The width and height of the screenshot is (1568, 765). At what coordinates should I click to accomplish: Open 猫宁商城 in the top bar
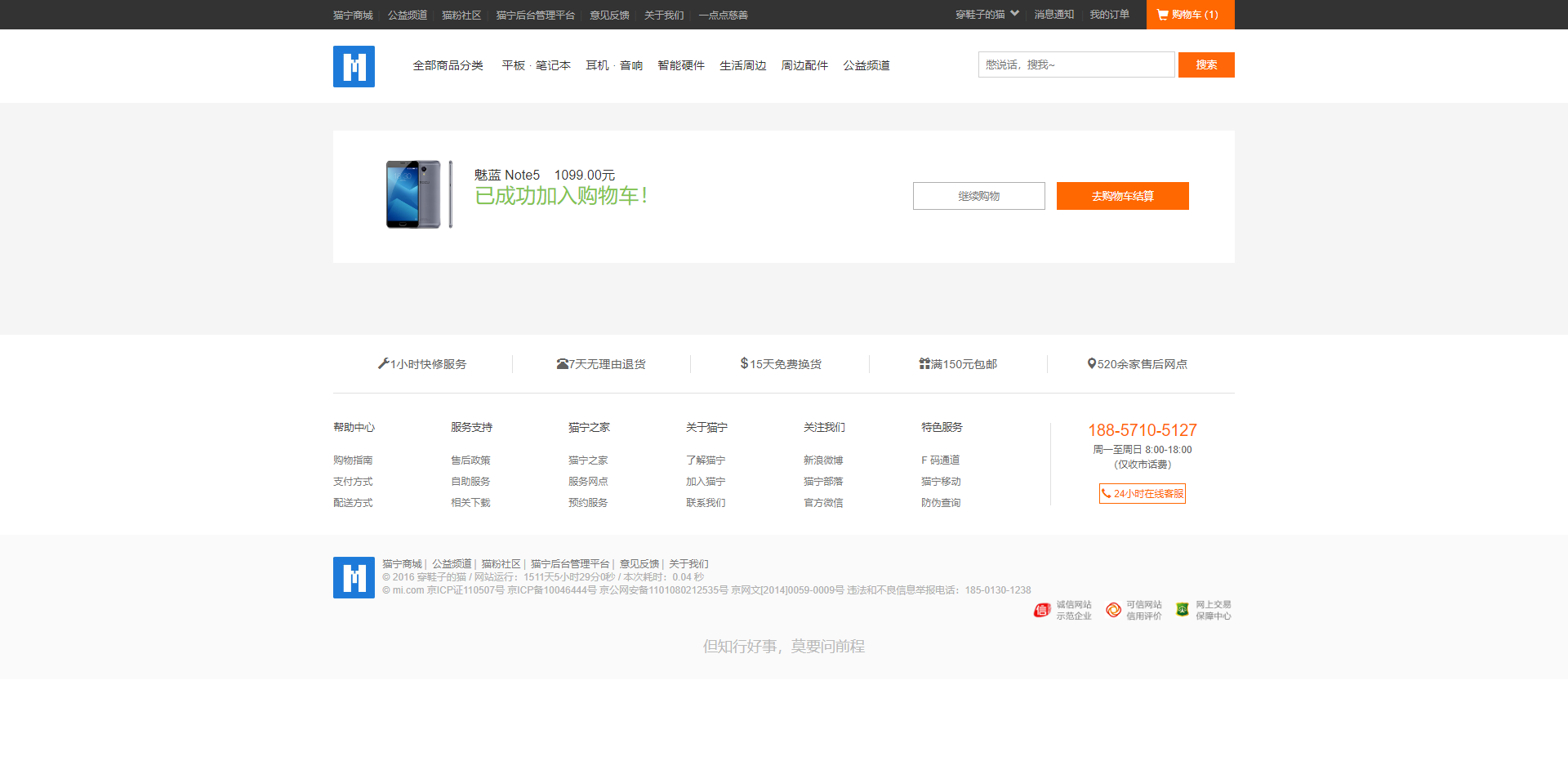pos(353,16)
